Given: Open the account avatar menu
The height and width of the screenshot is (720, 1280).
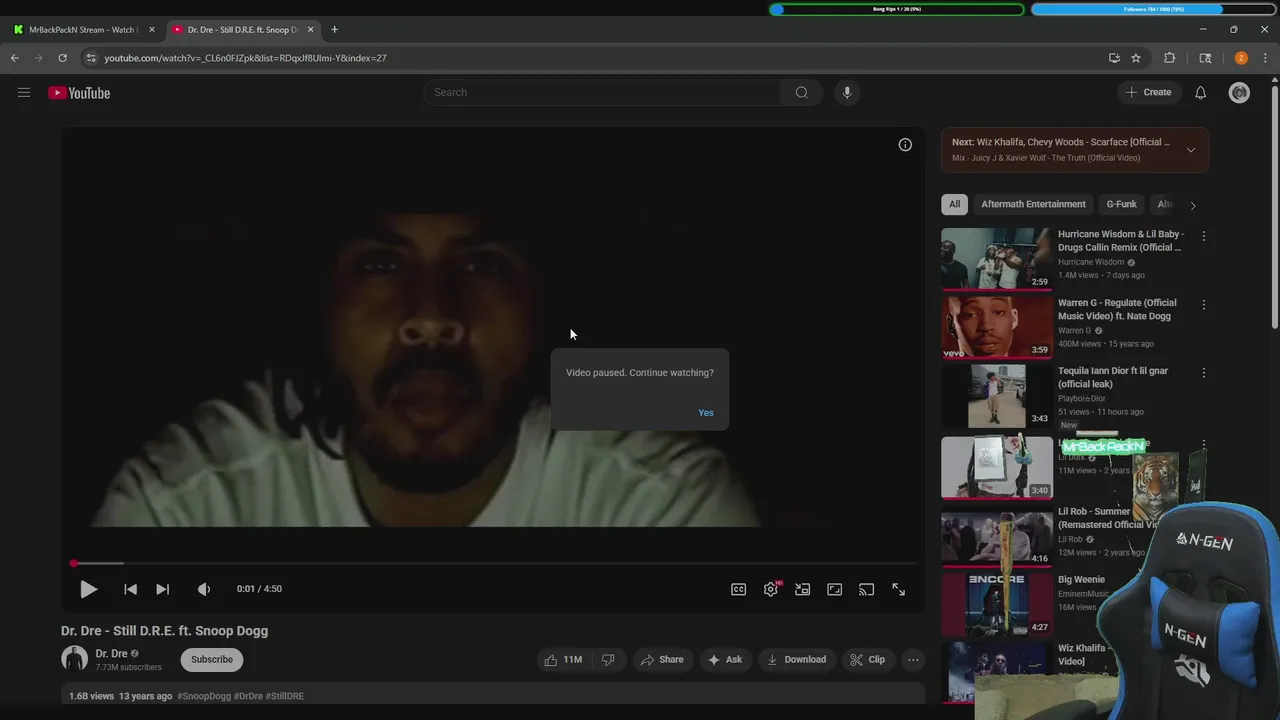Looking at the screenshot, I should [1239, 93].
